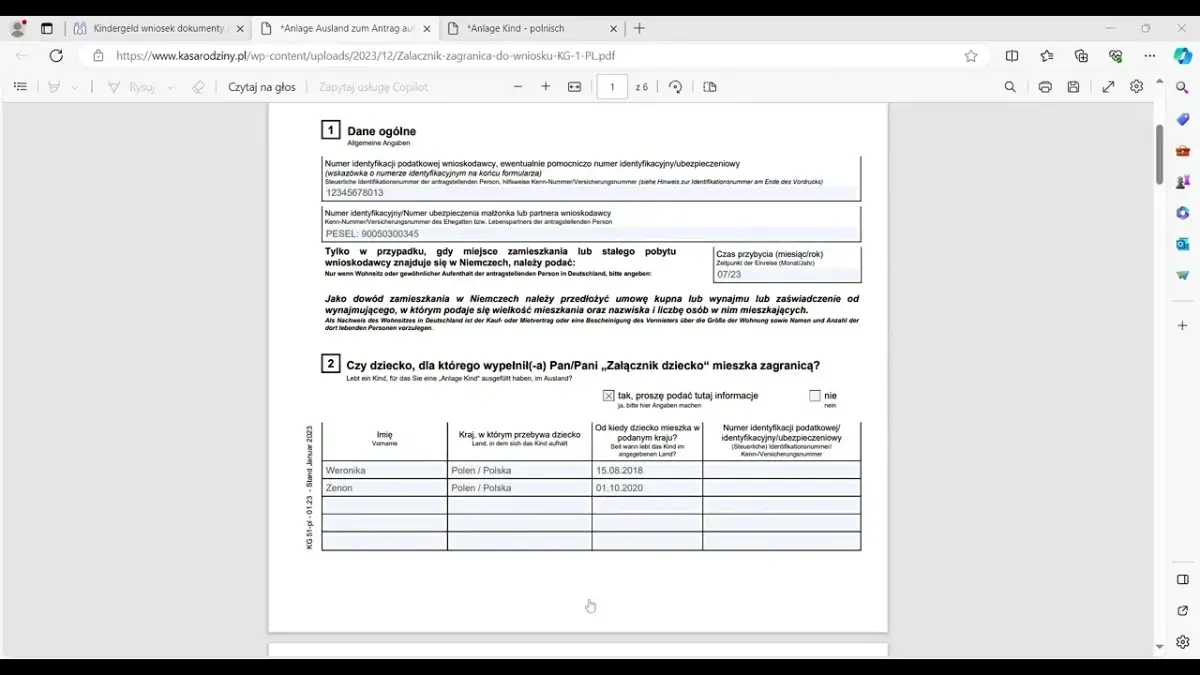Toggle fit-to-width view mode
The width and height of the screenshot is (1200, 675).
(574, 86)
